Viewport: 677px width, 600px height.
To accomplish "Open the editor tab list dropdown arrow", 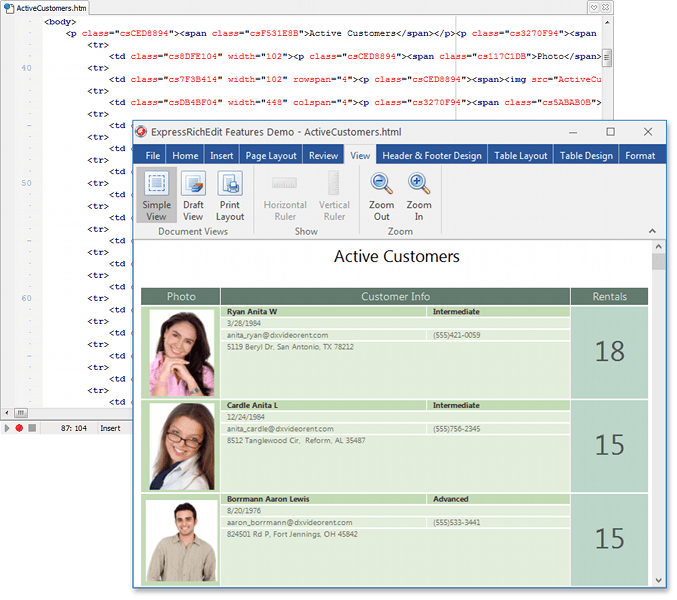I will tap(593, 7).
